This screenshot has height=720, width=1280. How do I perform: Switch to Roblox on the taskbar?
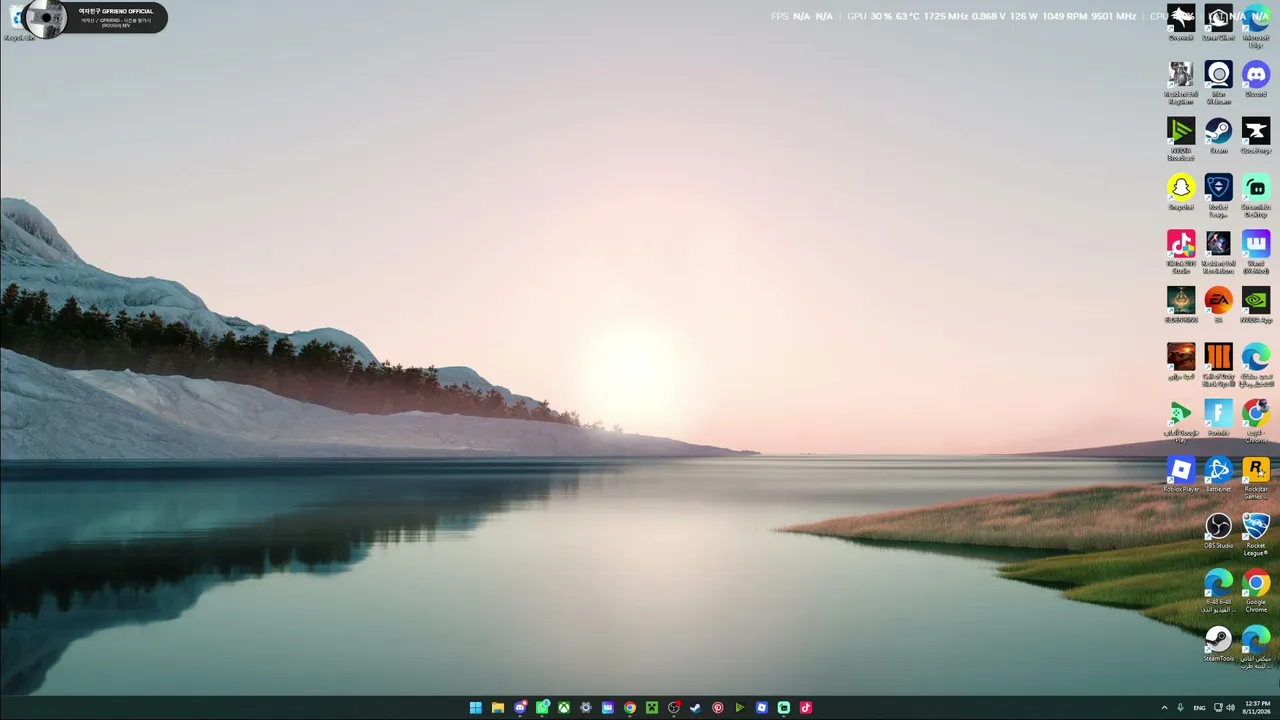(x=762, y=708)
